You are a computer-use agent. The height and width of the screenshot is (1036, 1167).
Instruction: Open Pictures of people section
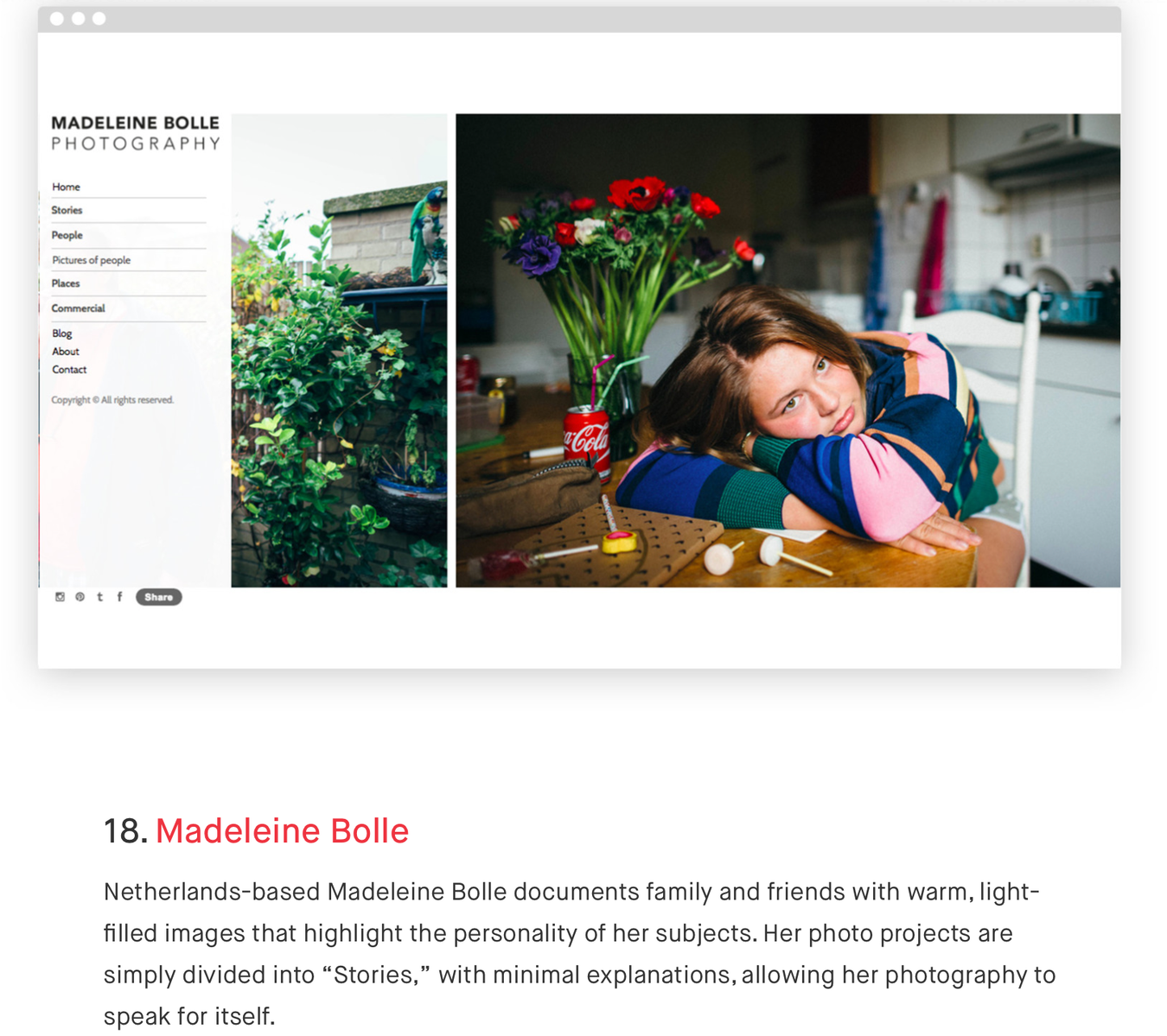click(91, 260)
